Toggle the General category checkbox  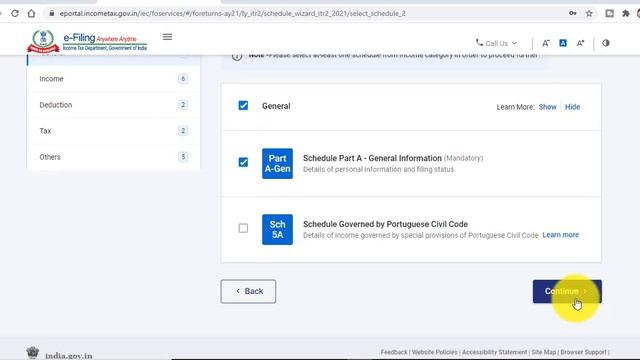[x=243, y=106]
